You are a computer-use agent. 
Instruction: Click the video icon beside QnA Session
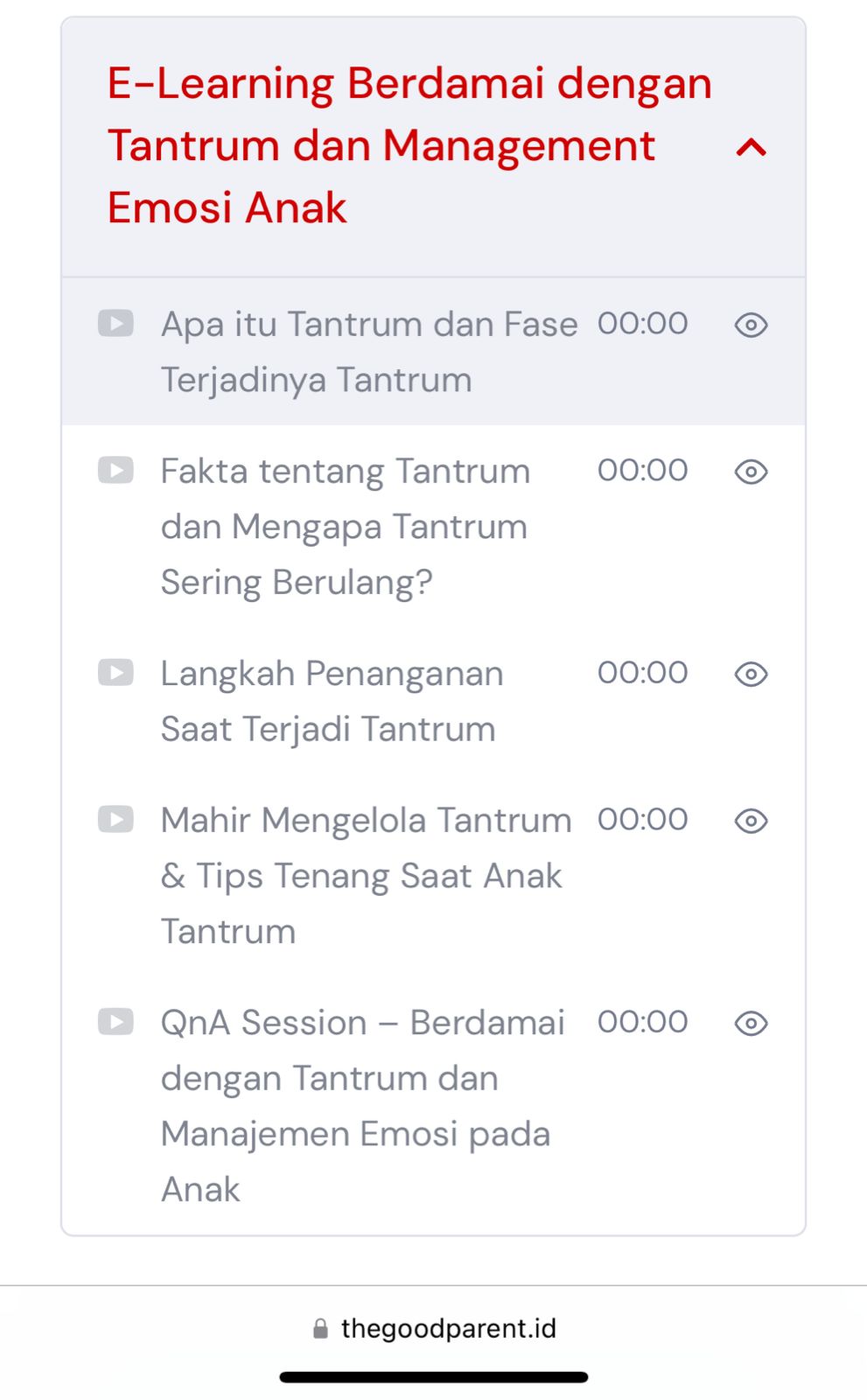click(115, 1022)
